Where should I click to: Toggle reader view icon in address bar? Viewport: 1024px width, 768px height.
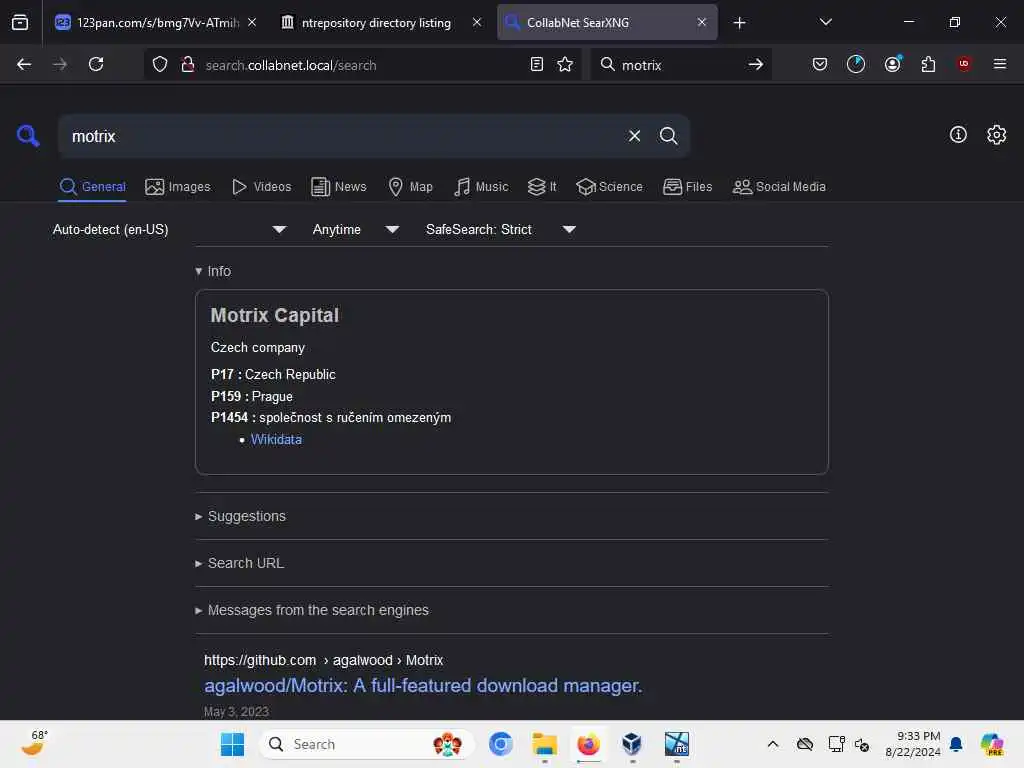[x=536, y=64]
